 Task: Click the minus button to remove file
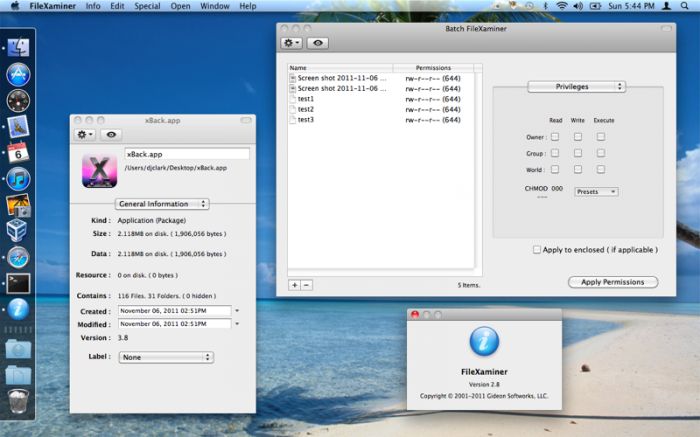[307, 285]
